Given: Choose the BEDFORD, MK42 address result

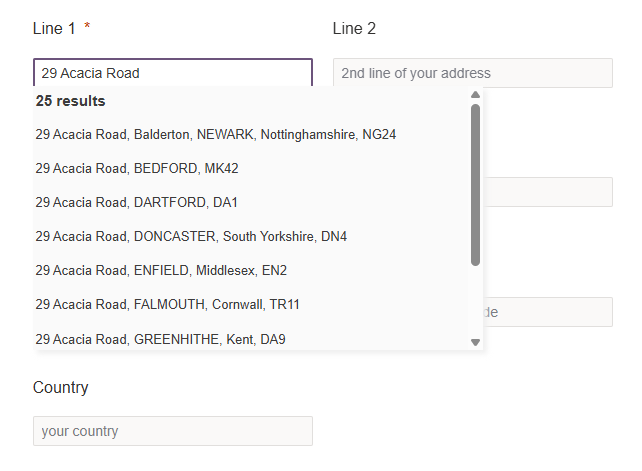Looking at the screenshot, I should coord(137,168).
